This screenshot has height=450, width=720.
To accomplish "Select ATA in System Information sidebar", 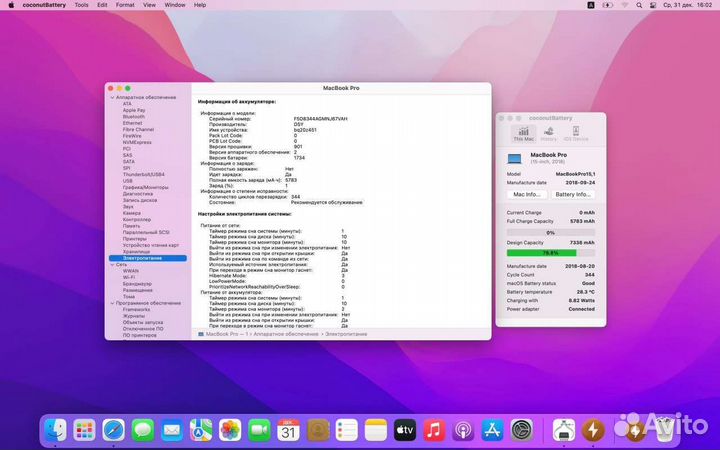I will [127, 104].
